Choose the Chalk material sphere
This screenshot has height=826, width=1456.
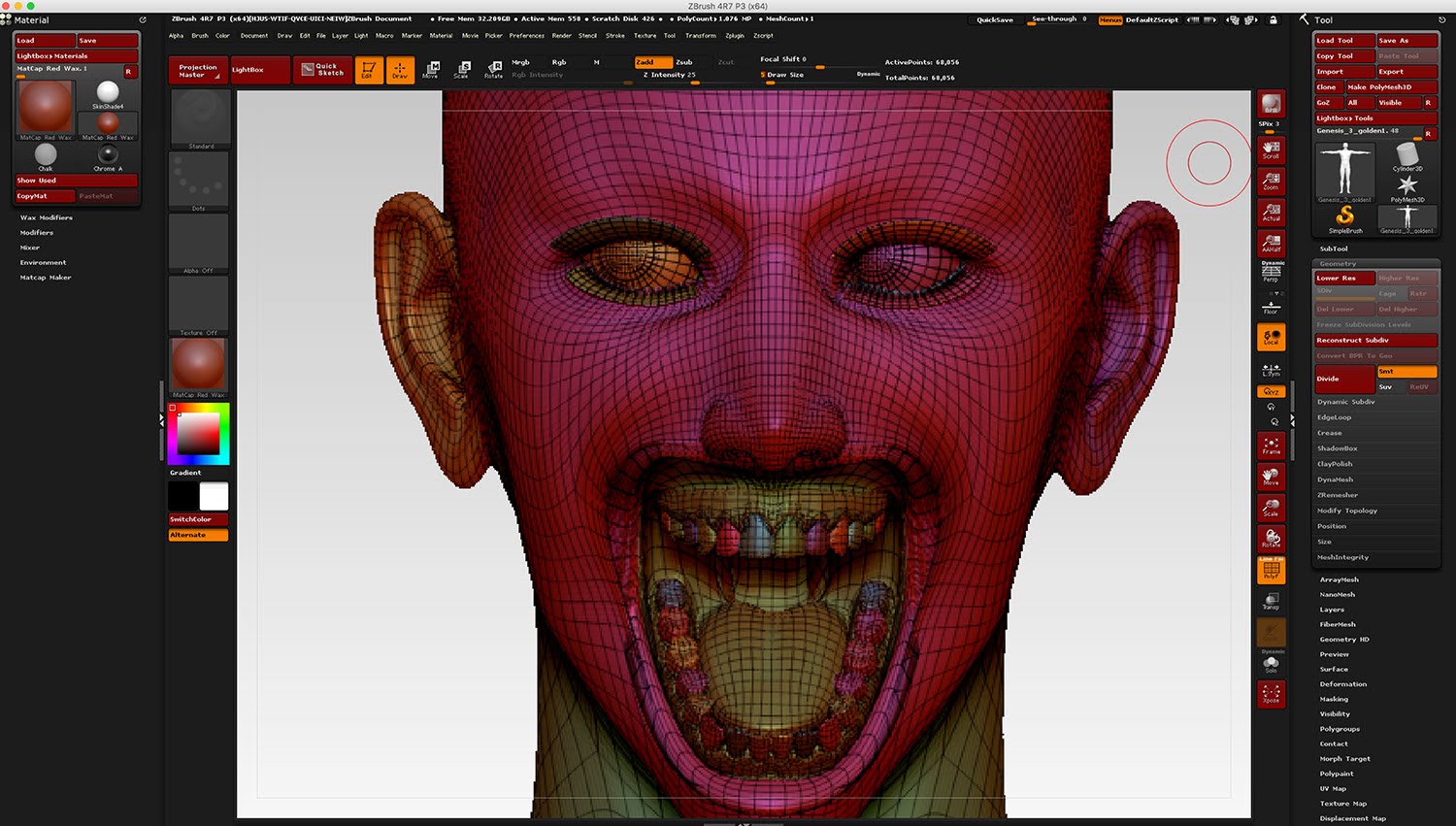[46, 156]
